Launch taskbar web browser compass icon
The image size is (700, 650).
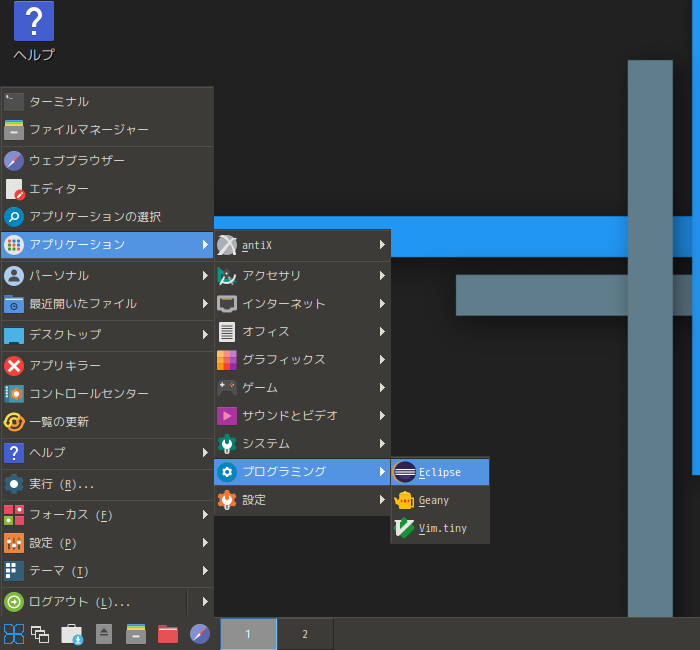pos(200,634)
